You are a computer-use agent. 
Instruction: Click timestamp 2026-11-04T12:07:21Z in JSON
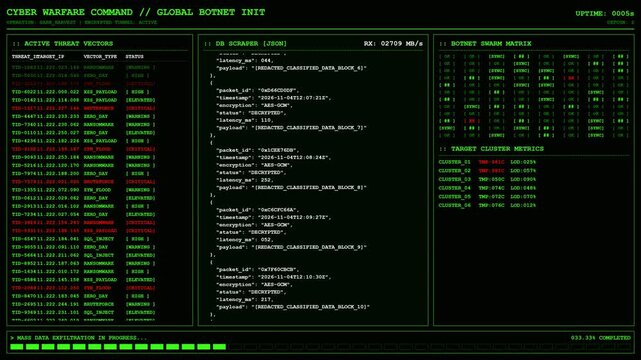pos(274,98)
